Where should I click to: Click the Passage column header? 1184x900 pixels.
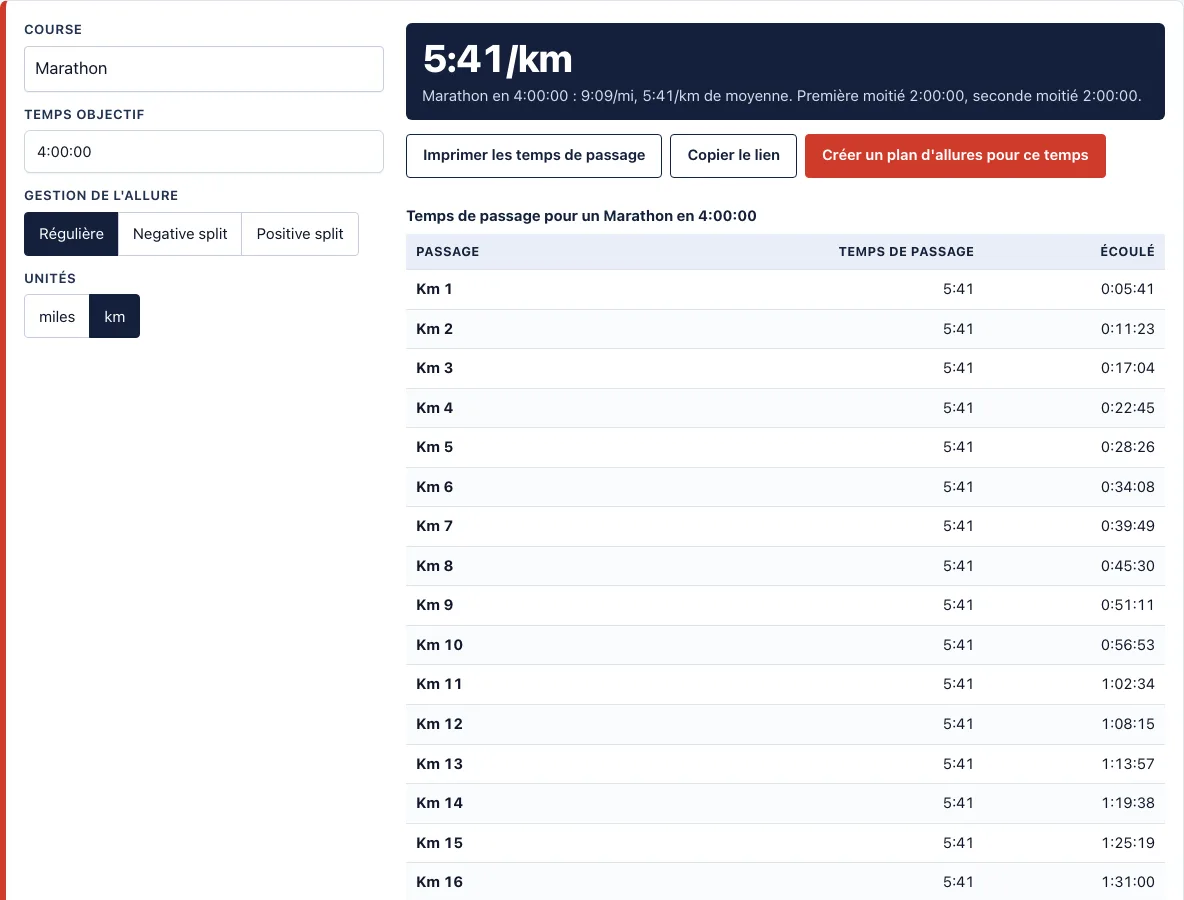pyautogui.click(x=448, y=251)
